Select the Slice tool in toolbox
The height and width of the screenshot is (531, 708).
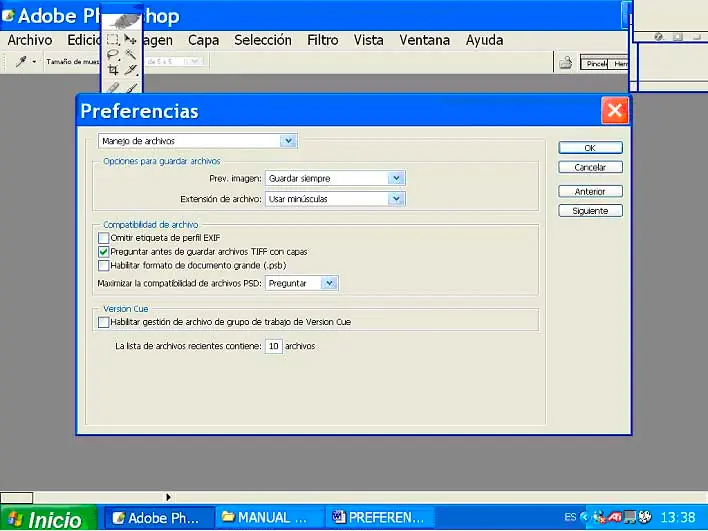(130, 70)
